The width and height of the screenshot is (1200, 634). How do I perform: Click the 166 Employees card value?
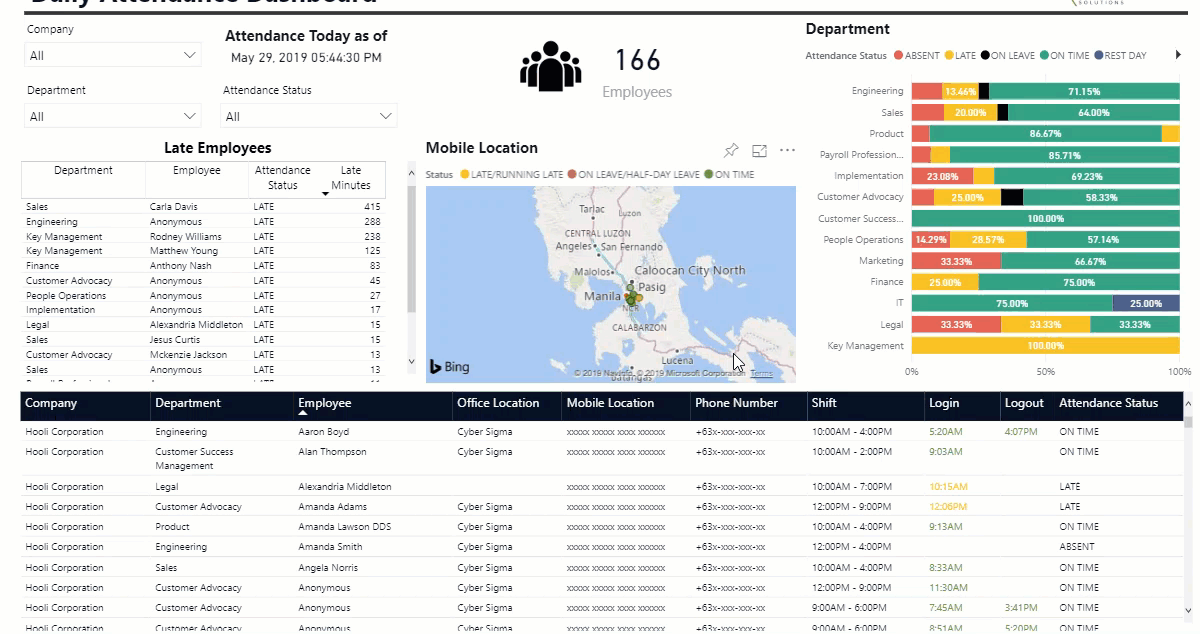637,61
